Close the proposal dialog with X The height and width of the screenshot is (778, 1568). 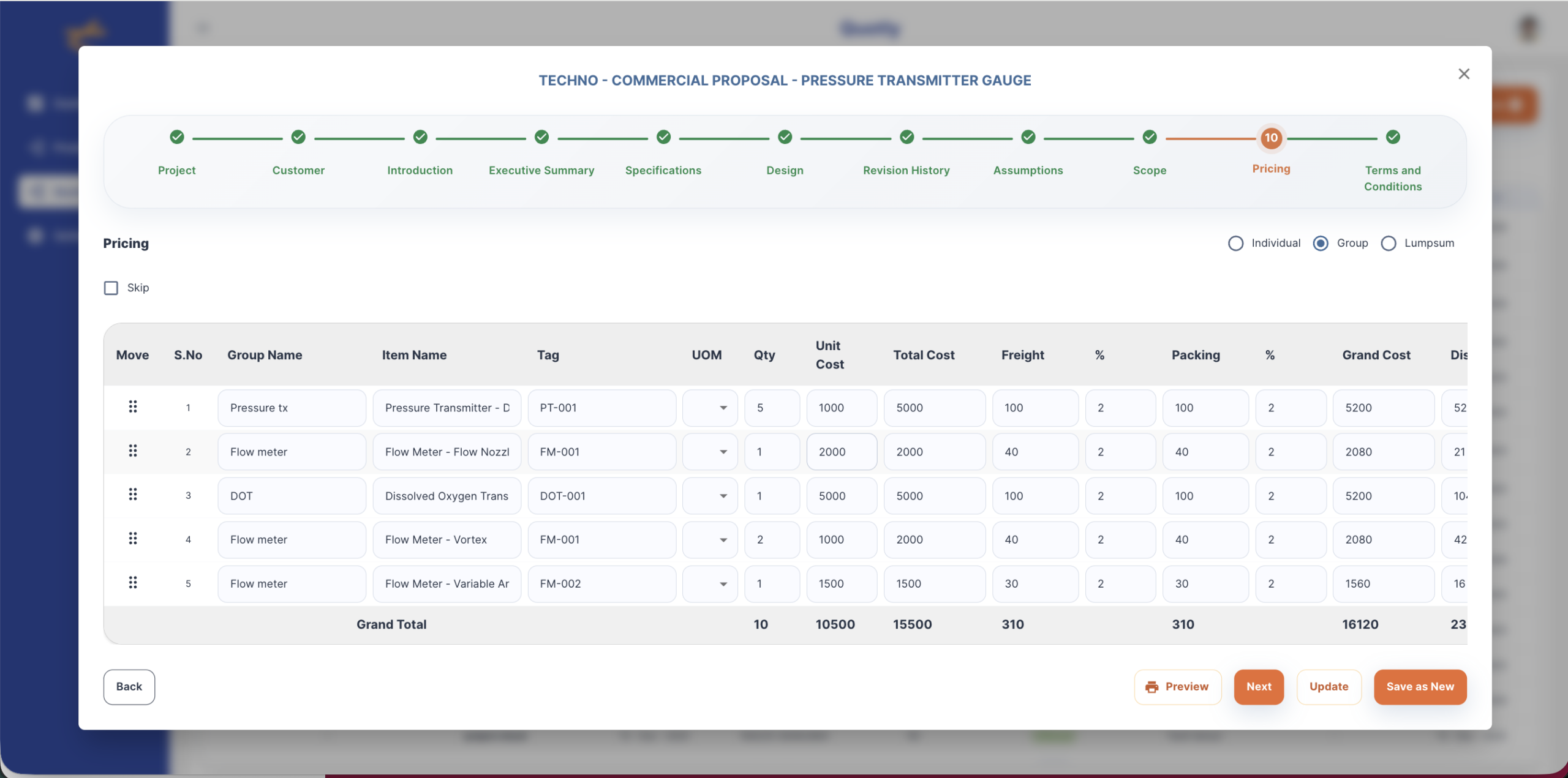(x=1464, y=74)
